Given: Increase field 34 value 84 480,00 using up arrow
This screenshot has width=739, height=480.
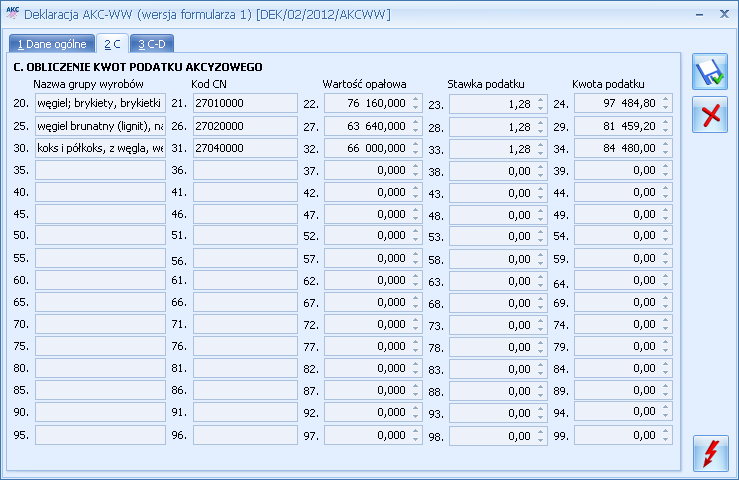Looking at the screenshot, I should click(x=665, y=144).
